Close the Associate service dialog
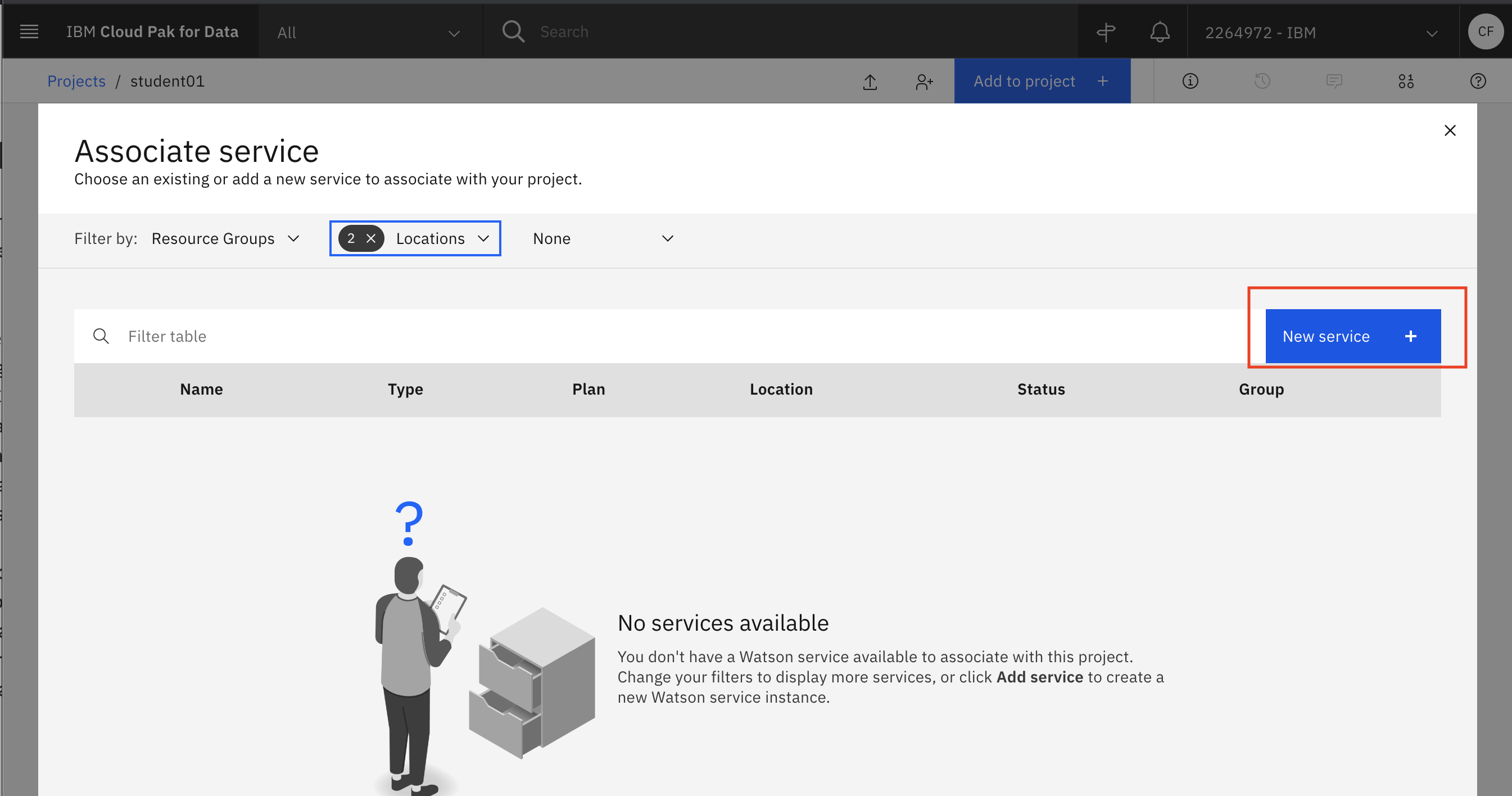1512x796 pixels. (1450, 130)
